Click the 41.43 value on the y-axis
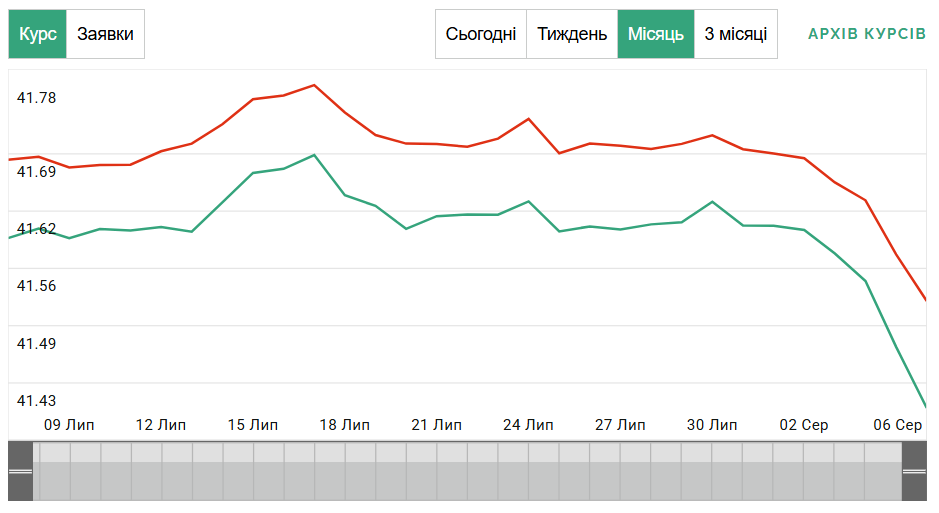939x513 pixels. 37,401
